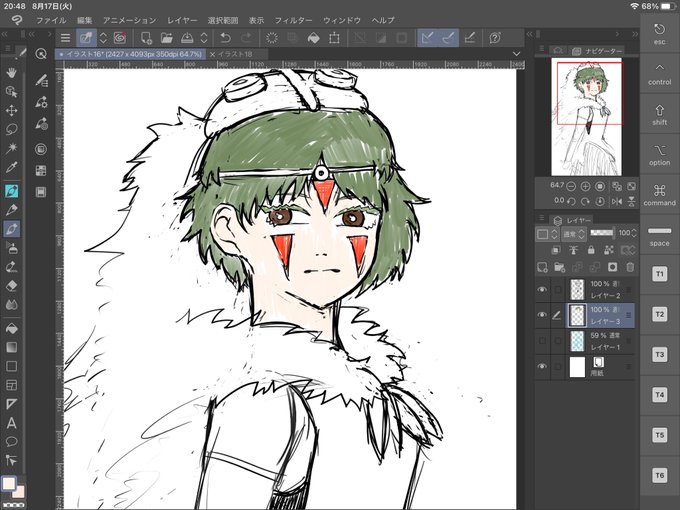Viewport: 680px width, 510px height.
Task: Toggle Snap to grid in command bar
Action: 470,38
